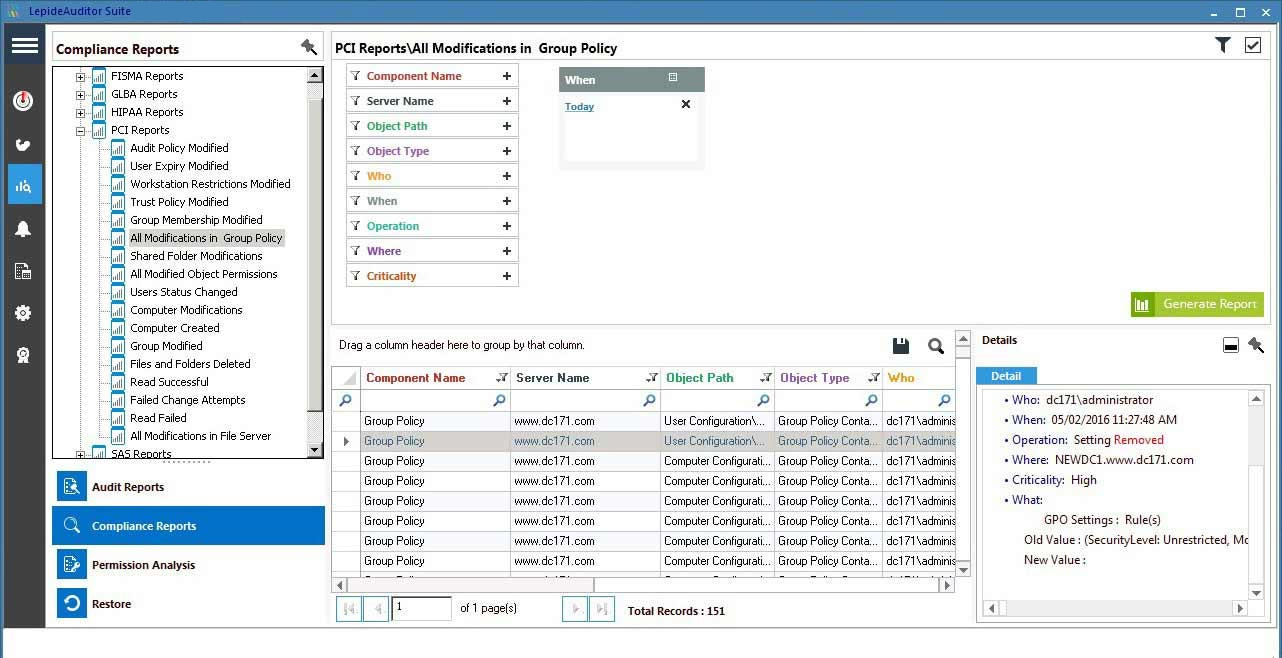Click the filter funnel icon above the report
Viewport: 1282px width, 658px height.
click(x=1222, y=45)
